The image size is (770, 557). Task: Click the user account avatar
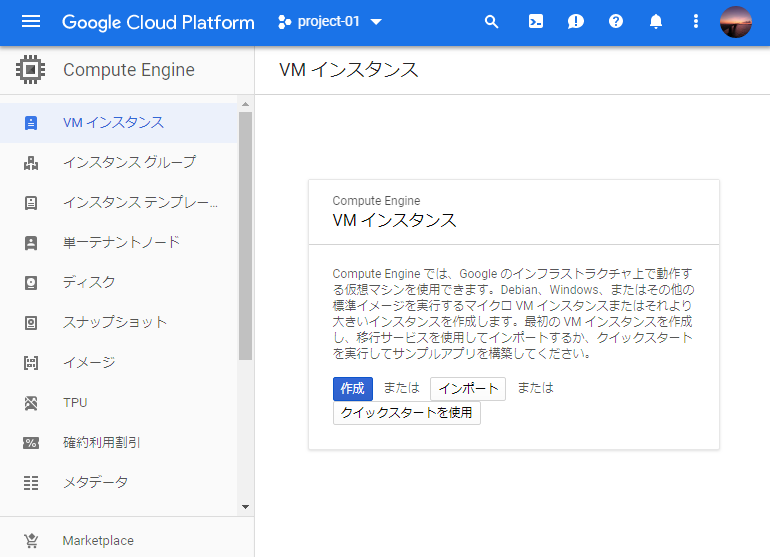click(736, 22)
